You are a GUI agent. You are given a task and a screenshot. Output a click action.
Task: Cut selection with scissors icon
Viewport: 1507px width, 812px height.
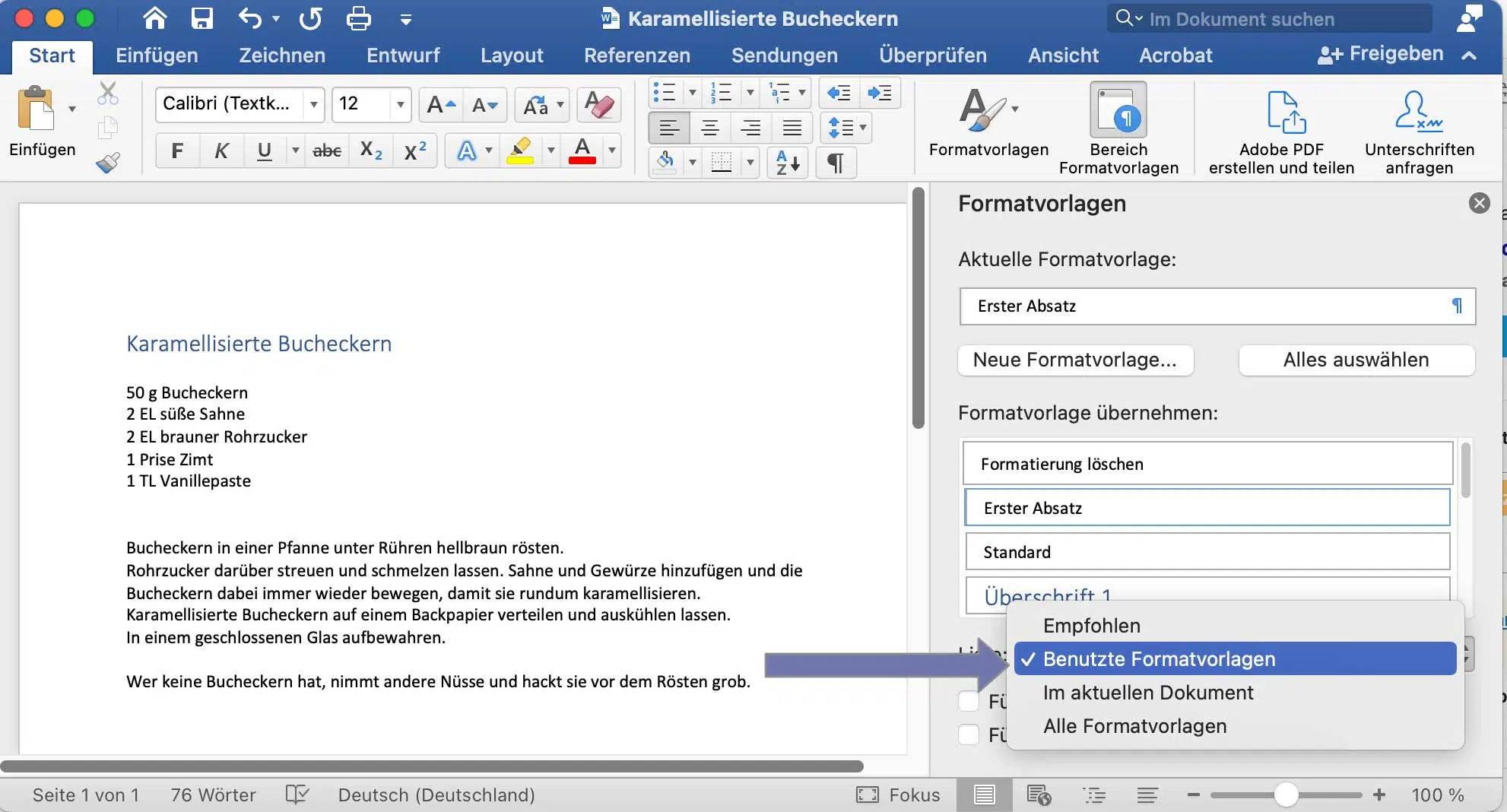tap(108, 94)
